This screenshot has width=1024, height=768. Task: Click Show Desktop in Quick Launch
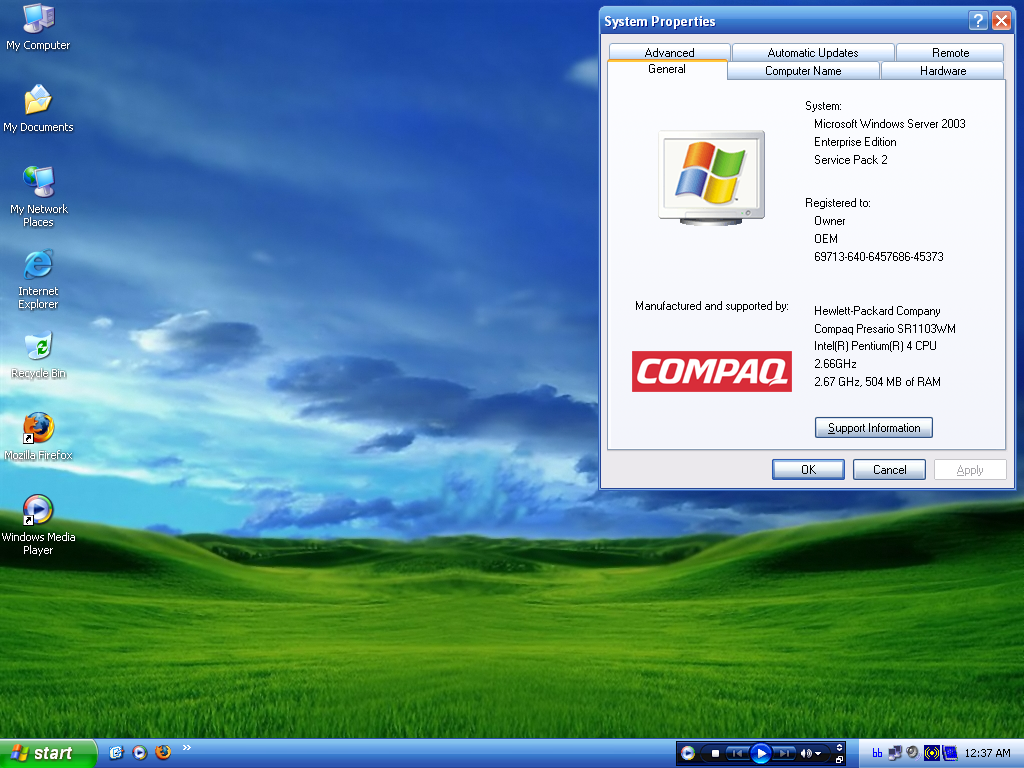[116, 753]
